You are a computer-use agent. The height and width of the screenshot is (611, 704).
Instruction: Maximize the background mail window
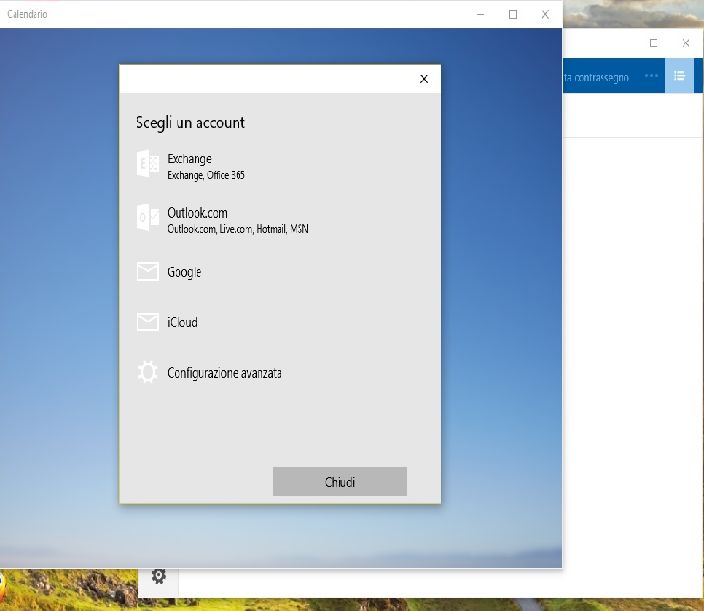[x=653, y=43]
